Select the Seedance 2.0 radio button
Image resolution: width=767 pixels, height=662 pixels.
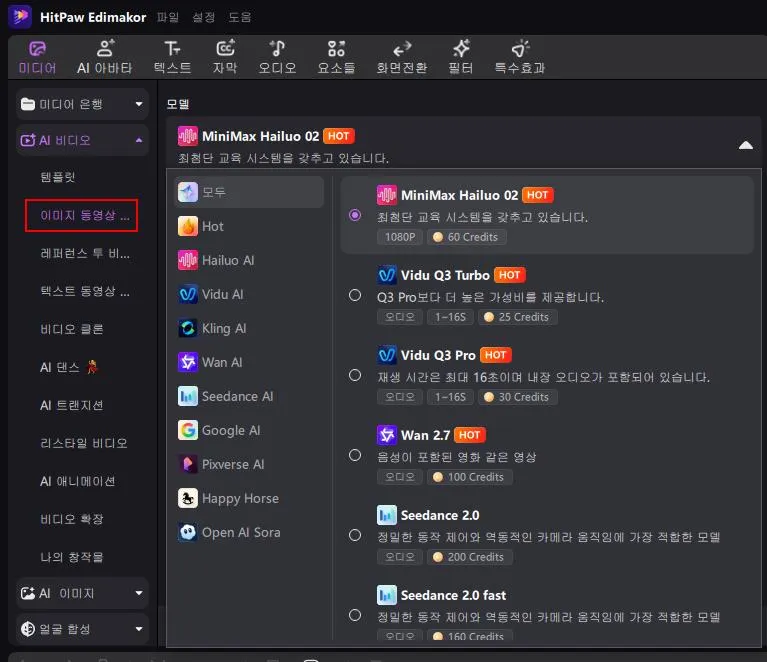(x=355, y=535)
